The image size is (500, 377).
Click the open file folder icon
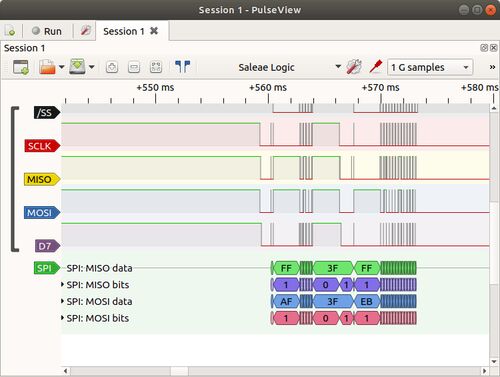(x=47, y=67)
